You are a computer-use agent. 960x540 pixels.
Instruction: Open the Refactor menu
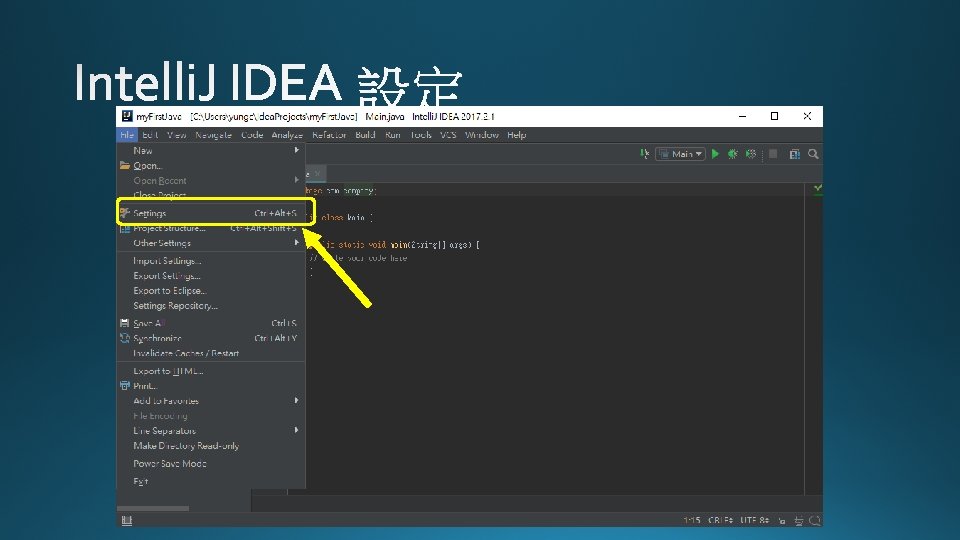(329, 135)
